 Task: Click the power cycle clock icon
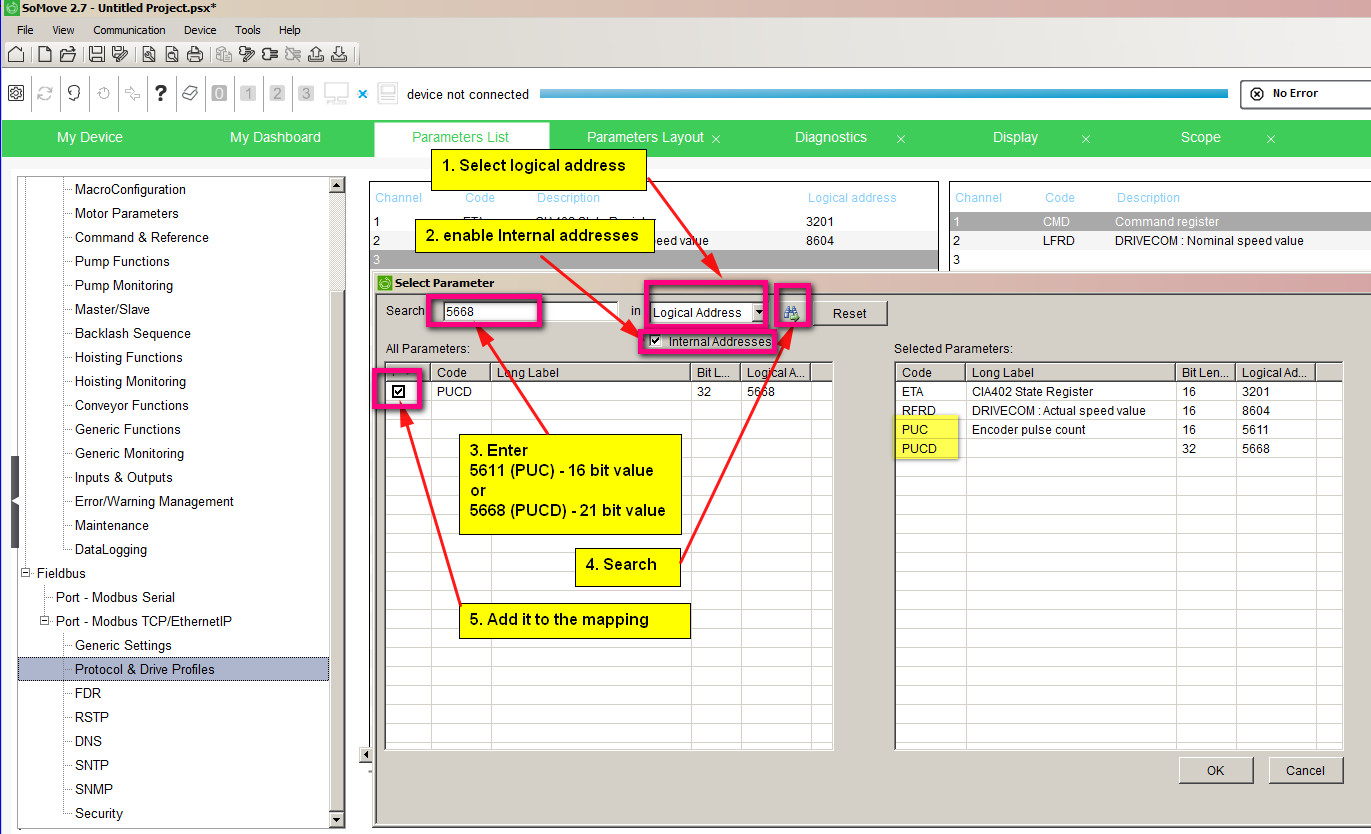(104, 93)
